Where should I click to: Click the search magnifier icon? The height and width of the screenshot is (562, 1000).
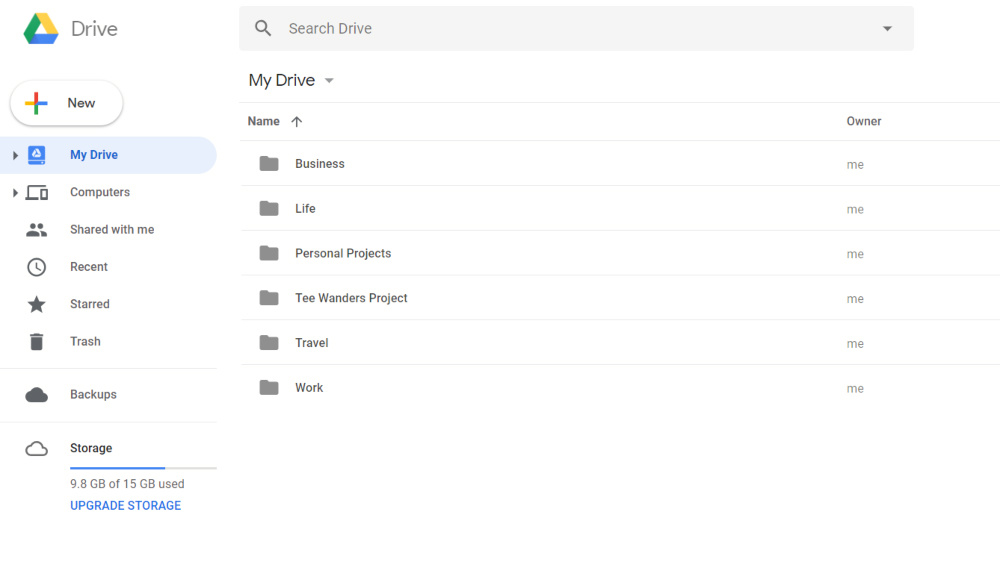click(x=263, y=28)
